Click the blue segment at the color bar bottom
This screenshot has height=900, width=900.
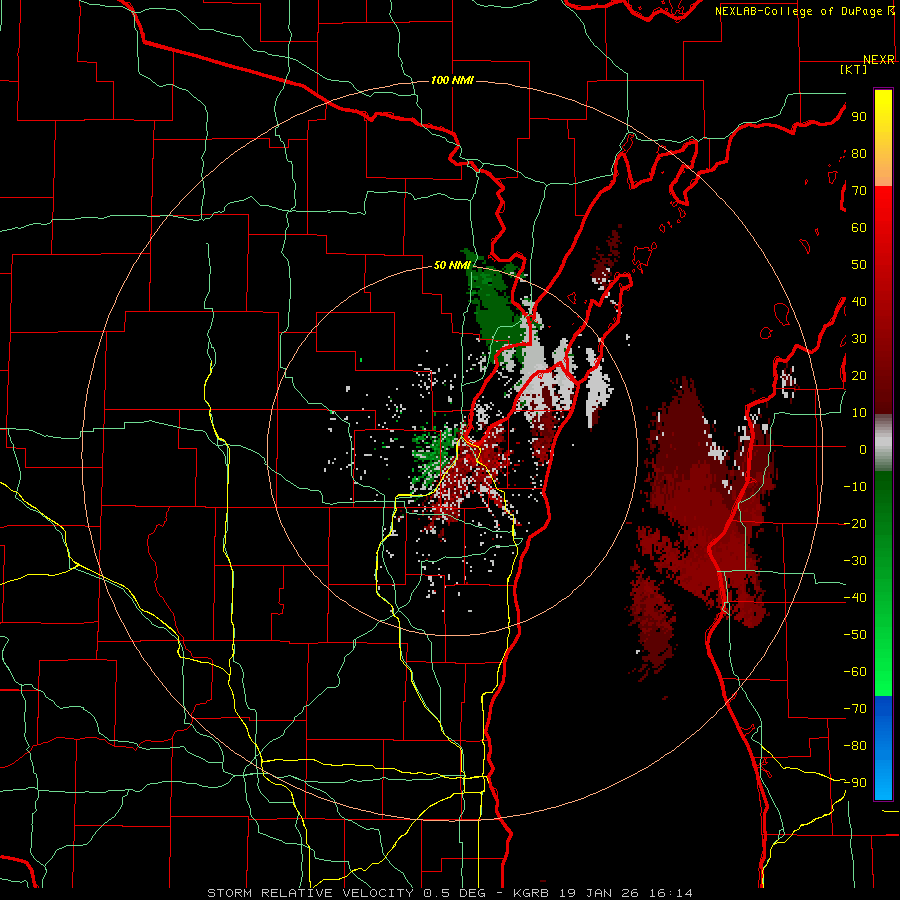point(883,748)
